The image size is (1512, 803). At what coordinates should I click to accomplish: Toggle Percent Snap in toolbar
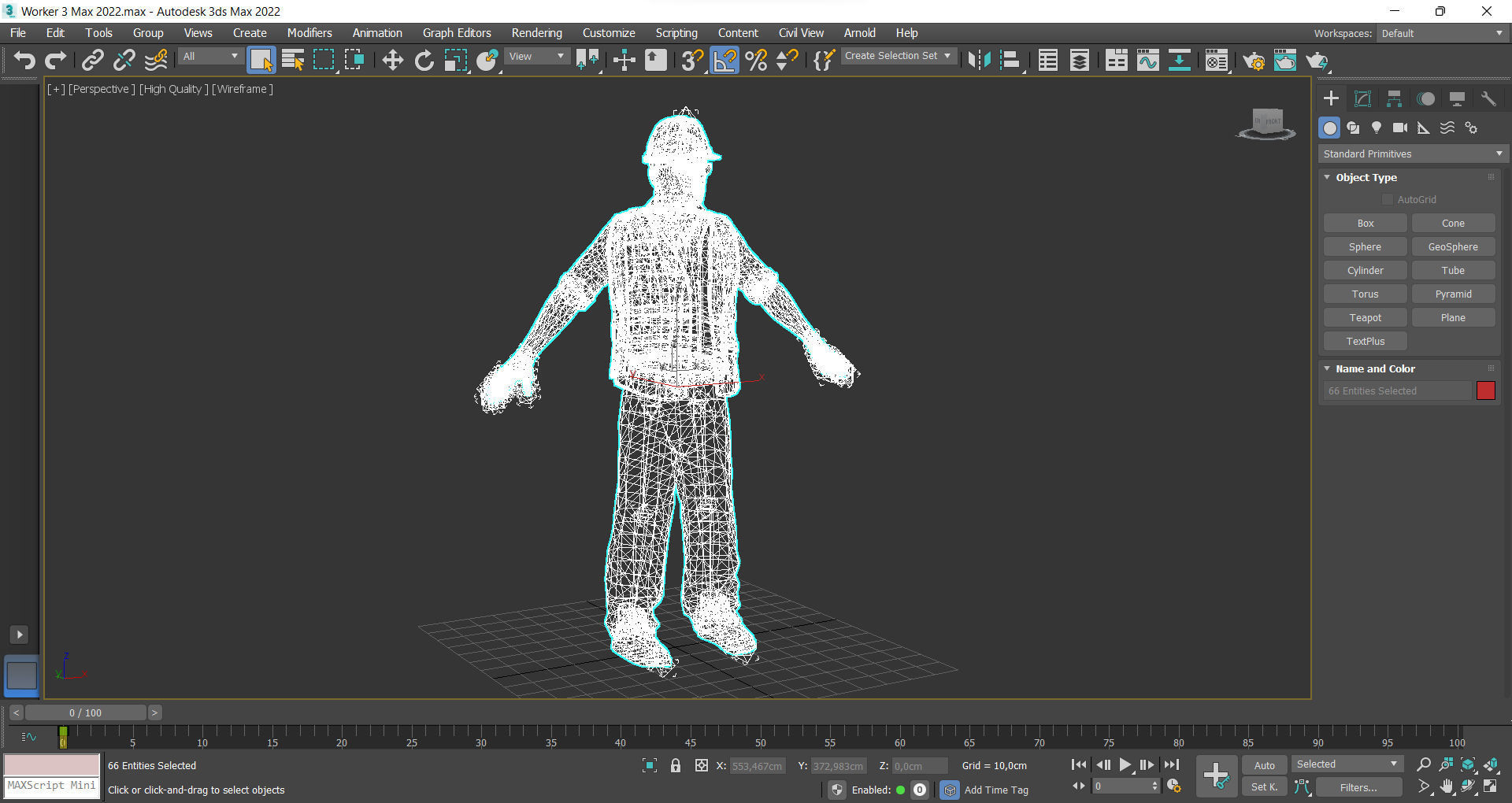tap(756, 61)
